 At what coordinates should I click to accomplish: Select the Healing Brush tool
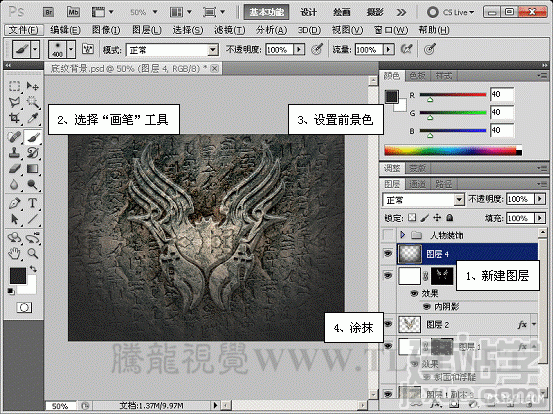[14, 137]
